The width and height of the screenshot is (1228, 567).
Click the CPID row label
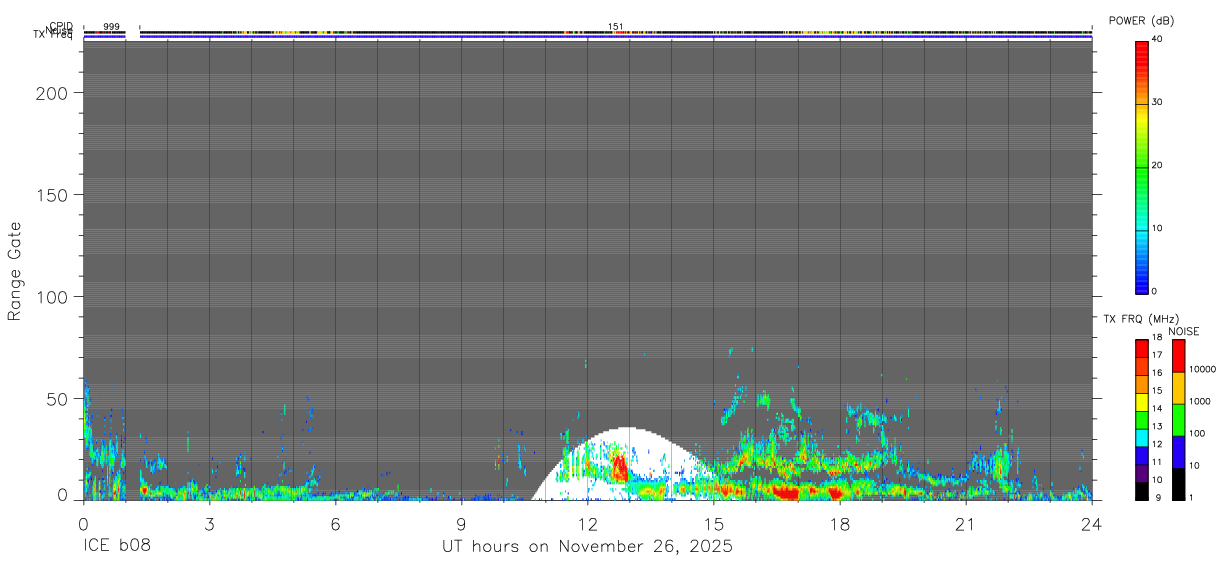point(62,26)
